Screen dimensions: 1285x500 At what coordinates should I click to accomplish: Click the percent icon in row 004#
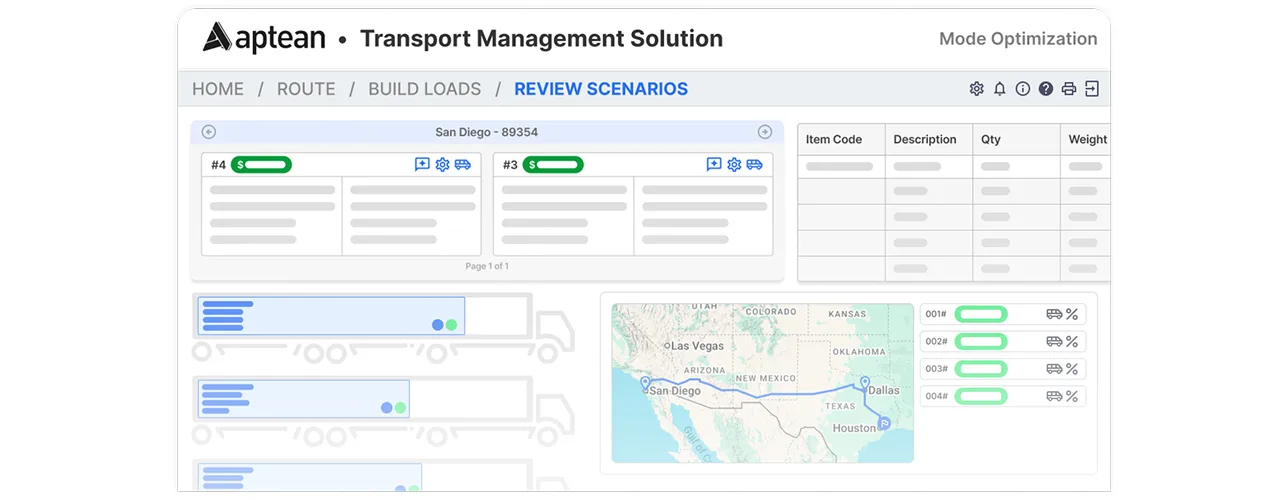coord(1071,396)
